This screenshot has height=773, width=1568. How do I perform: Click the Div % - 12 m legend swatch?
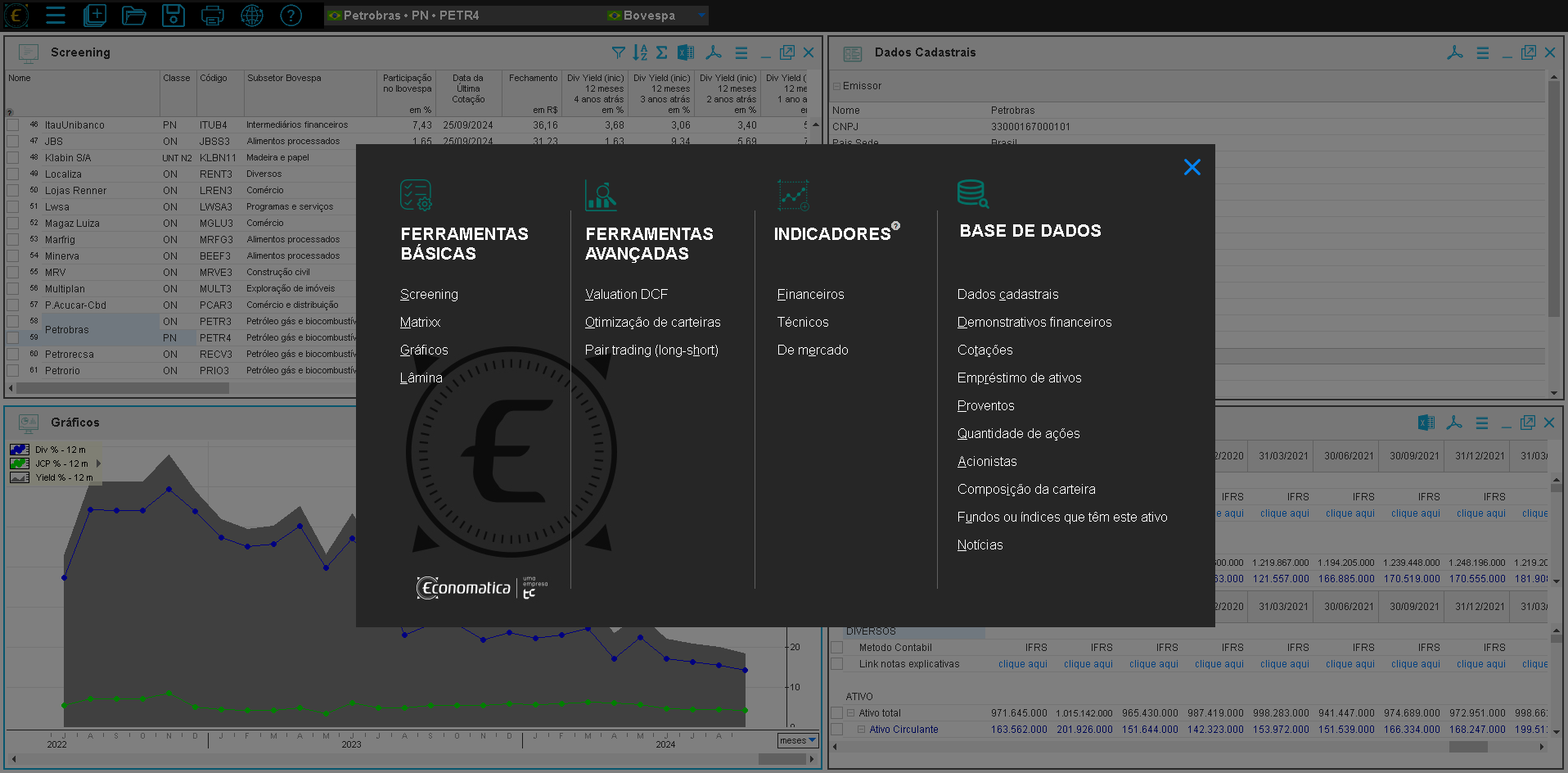coord(20,450)
